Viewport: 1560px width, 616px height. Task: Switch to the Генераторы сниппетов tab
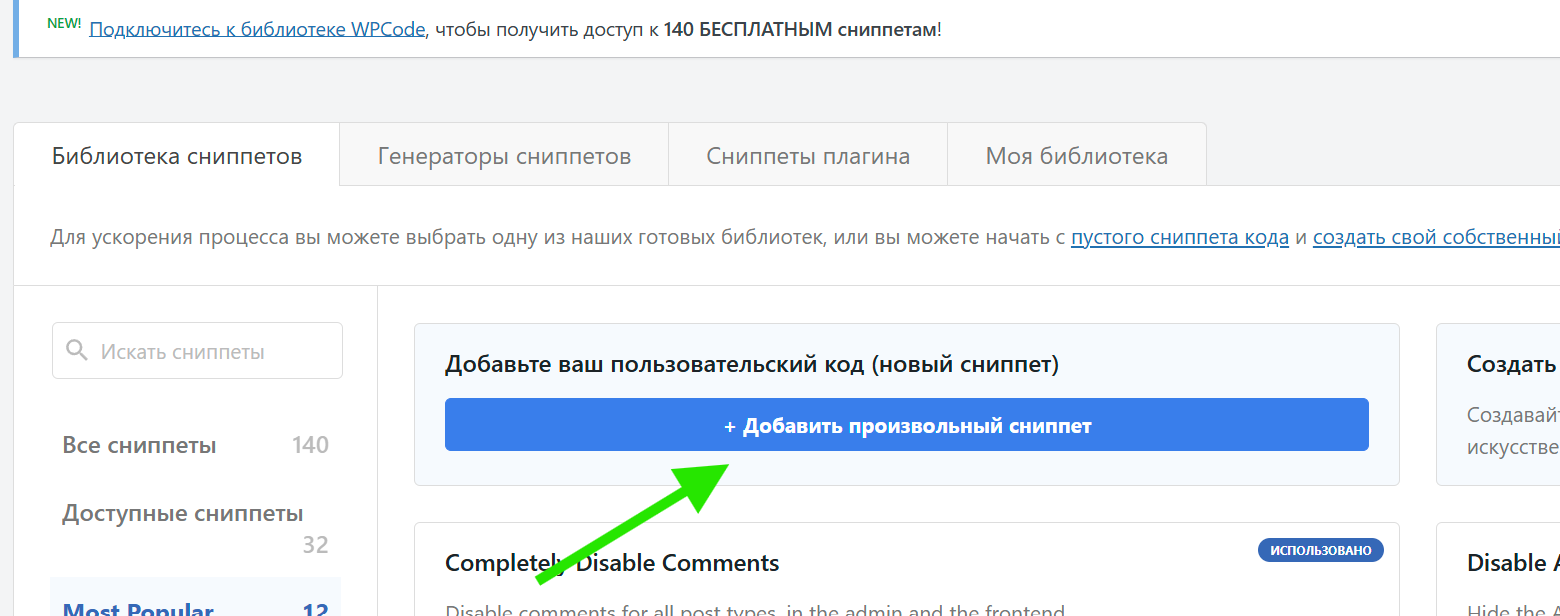tap(504, 155)
